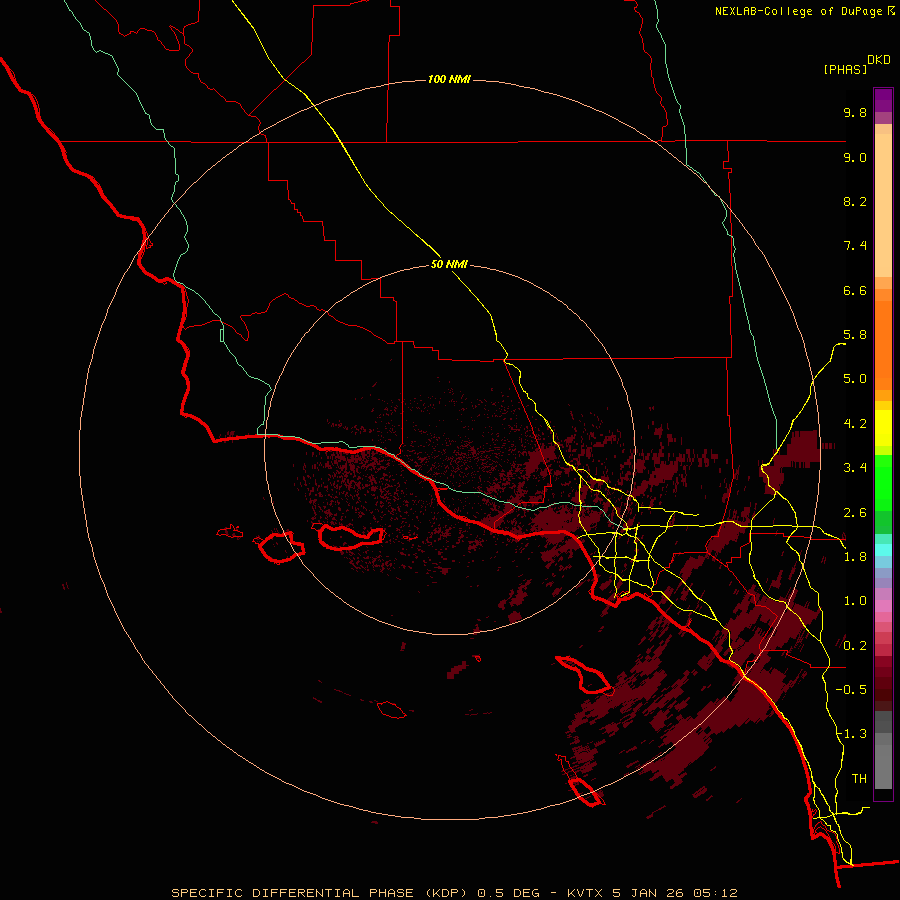Click the -0.5 value on the color scale
This screenshot has height=900, width=900.
pyautogui.click(x=851, y=690)
